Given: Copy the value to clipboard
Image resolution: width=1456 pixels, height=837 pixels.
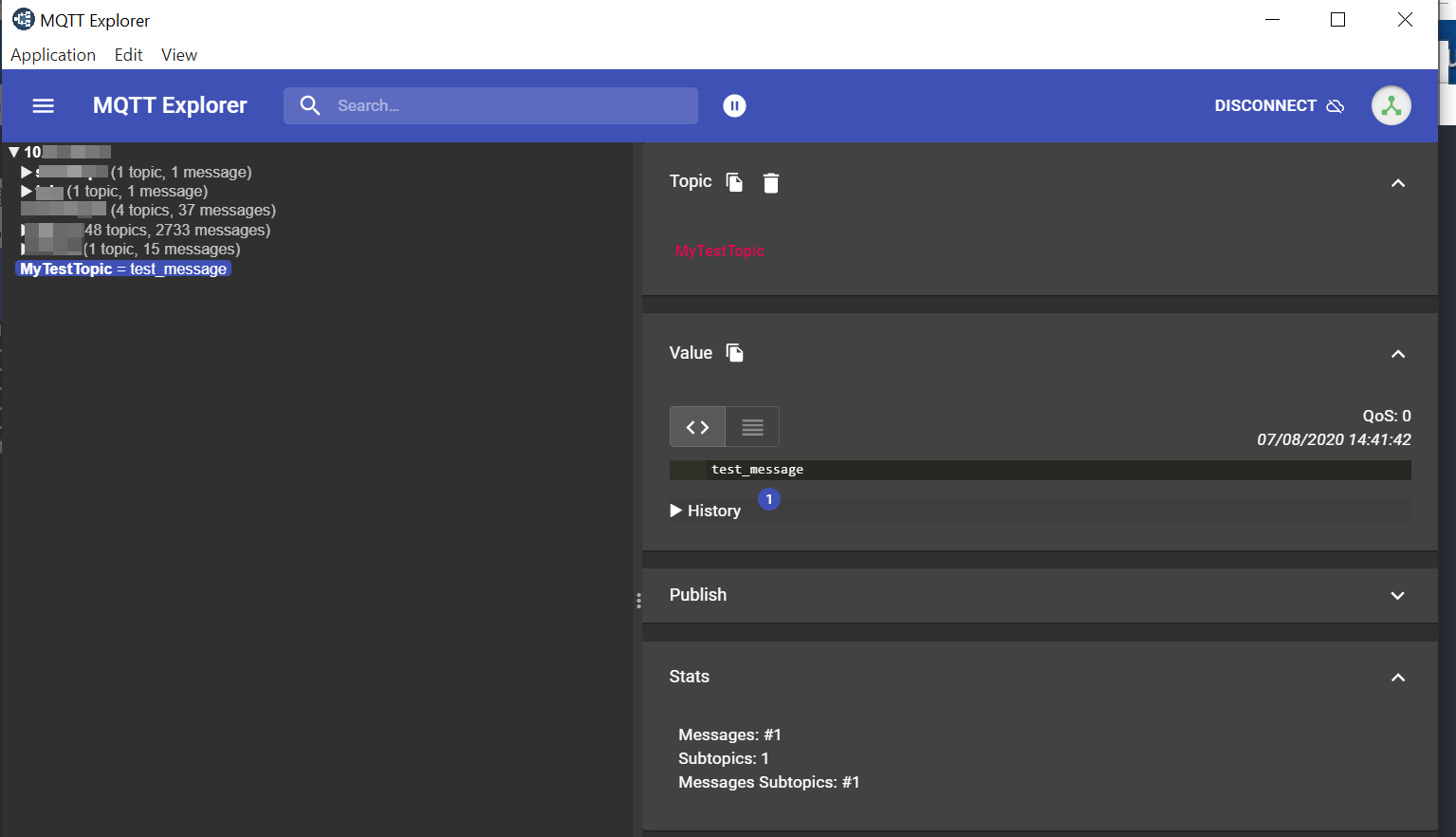Looking at the screenshot, I should [734, 353].
